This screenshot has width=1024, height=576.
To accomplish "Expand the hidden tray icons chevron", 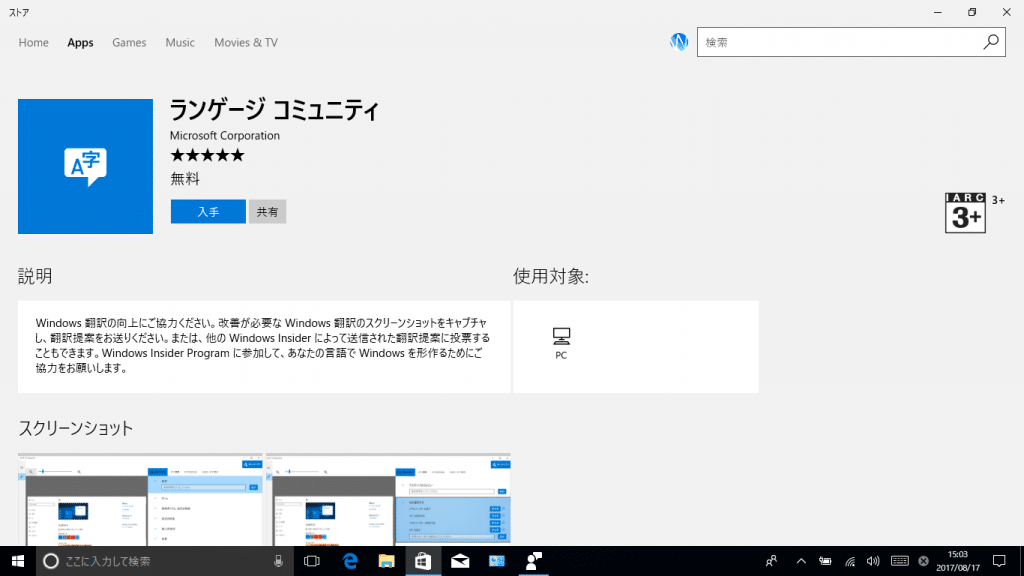I will coord(801,561).
